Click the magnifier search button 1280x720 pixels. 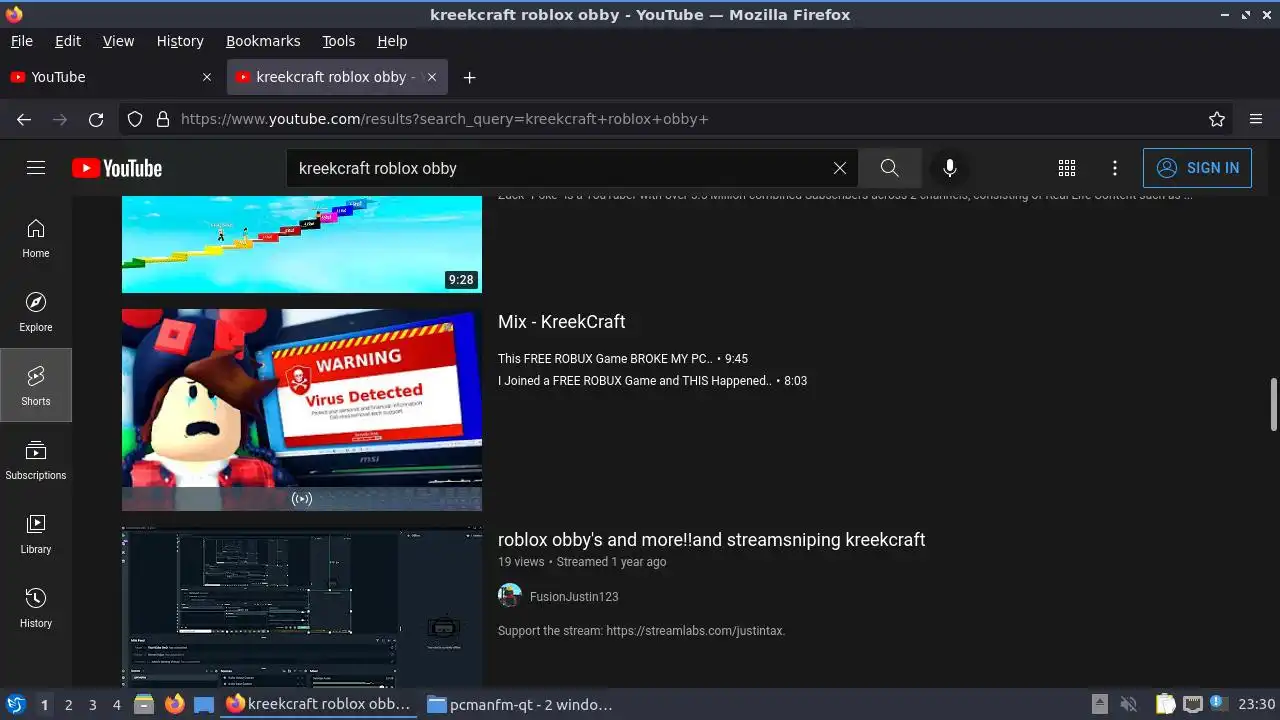[890, 168]
